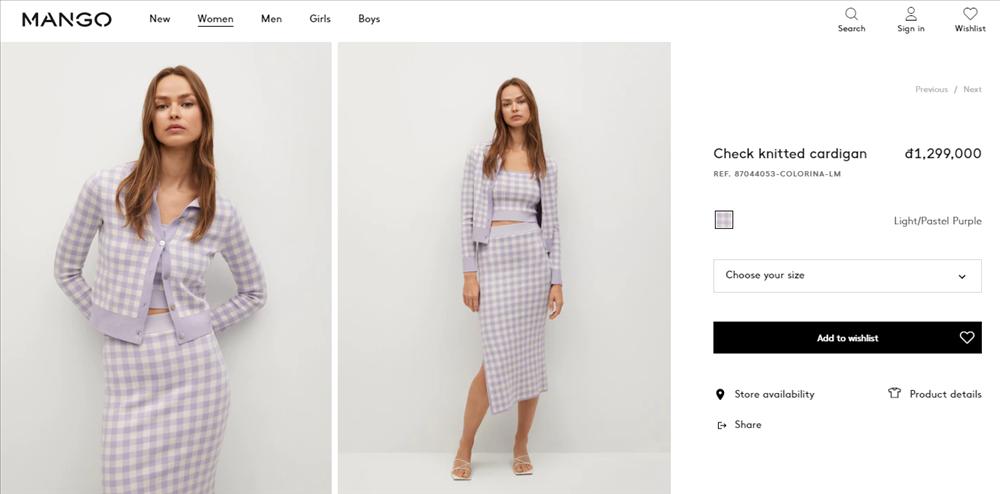Go to the MANGO logo homepage
This screenshot has width=1000, height=494.
(67, 19)
